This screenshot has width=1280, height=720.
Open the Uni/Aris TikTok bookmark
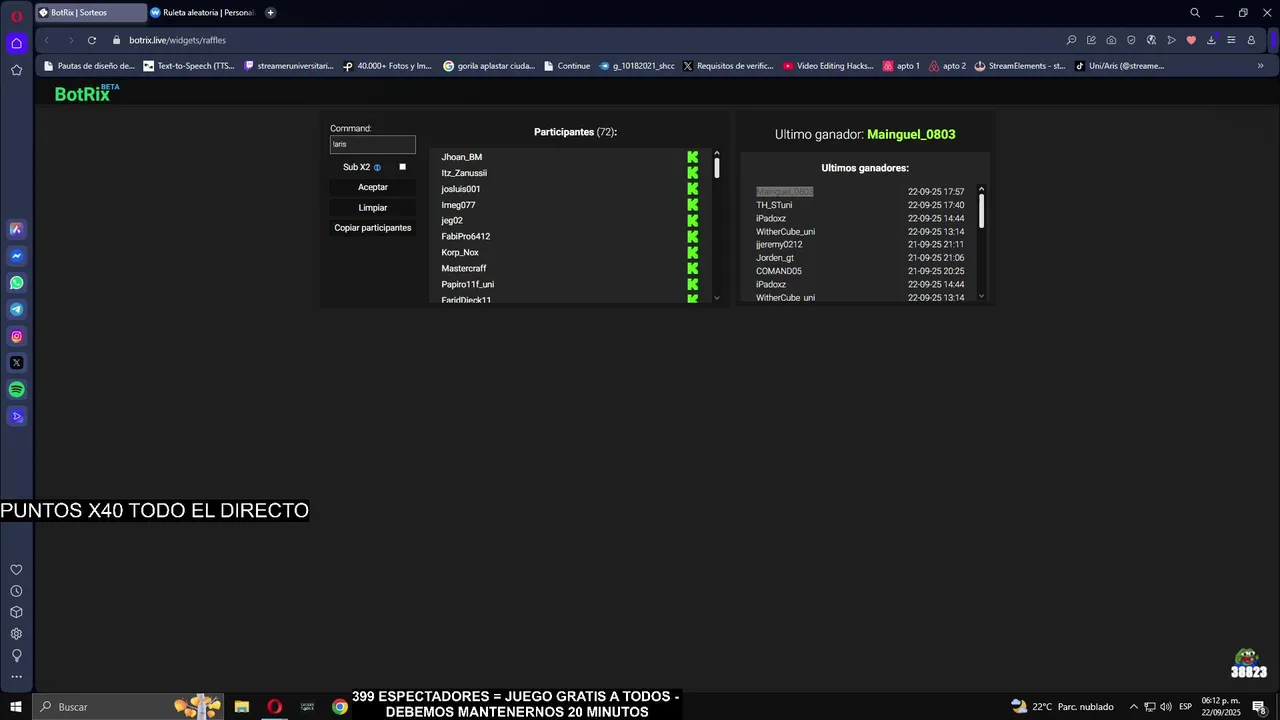pyautogui.click(x=1119, y=66)
